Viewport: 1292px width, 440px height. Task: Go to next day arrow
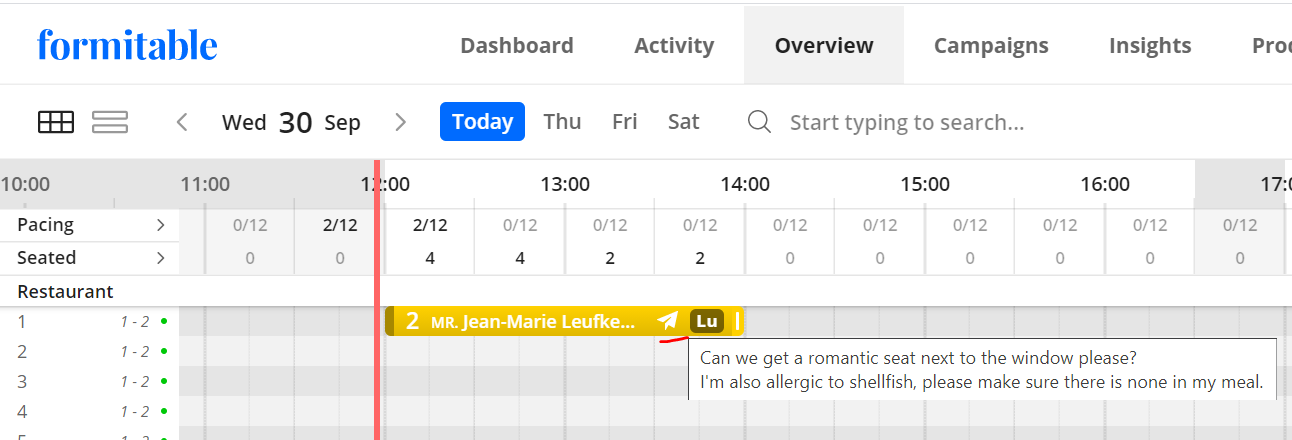pyautogui.click(x=401, y=122)
